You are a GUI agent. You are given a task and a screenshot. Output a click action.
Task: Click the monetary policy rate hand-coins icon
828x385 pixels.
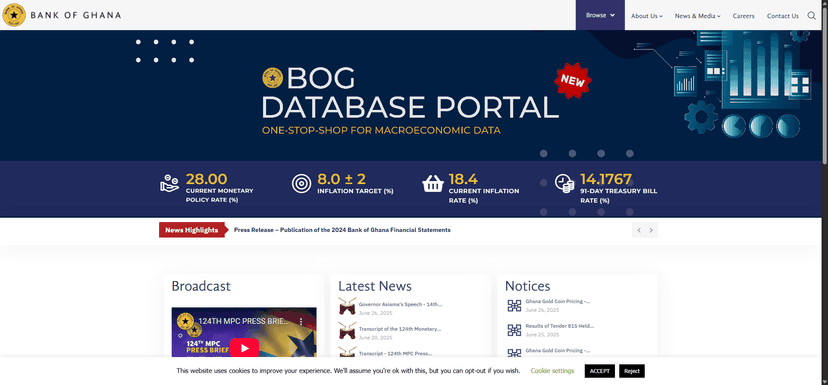(x=170, y=183)
